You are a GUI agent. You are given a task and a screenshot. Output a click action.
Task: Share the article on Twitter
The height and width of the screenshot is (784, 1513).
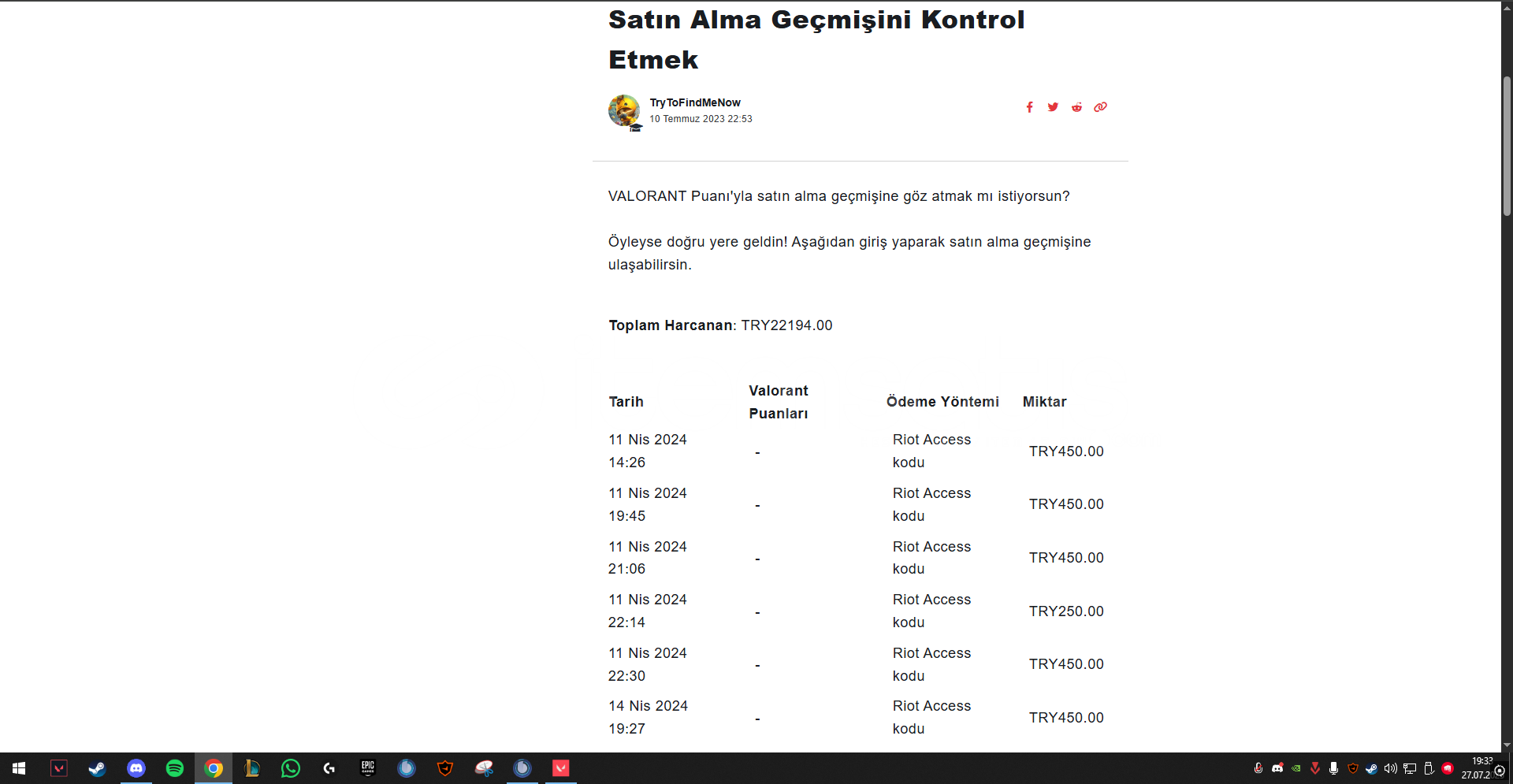coord(1053,107)
